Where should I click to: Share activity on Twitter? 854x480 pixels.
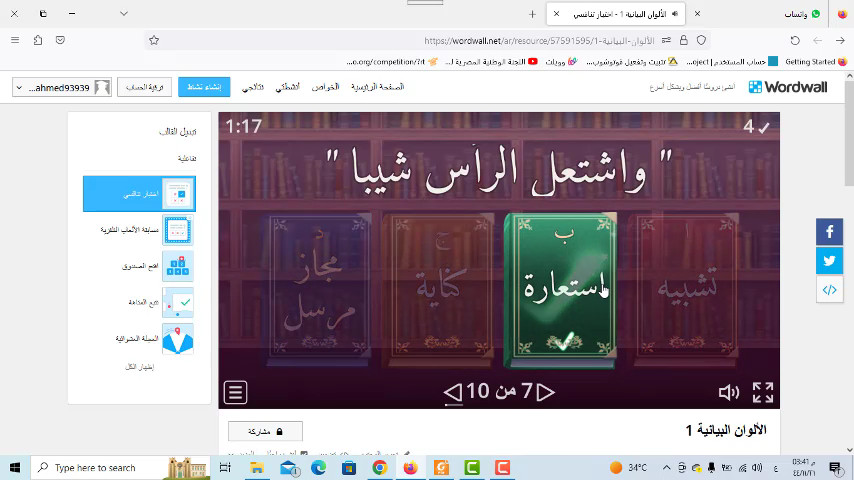tap(829, 260)
